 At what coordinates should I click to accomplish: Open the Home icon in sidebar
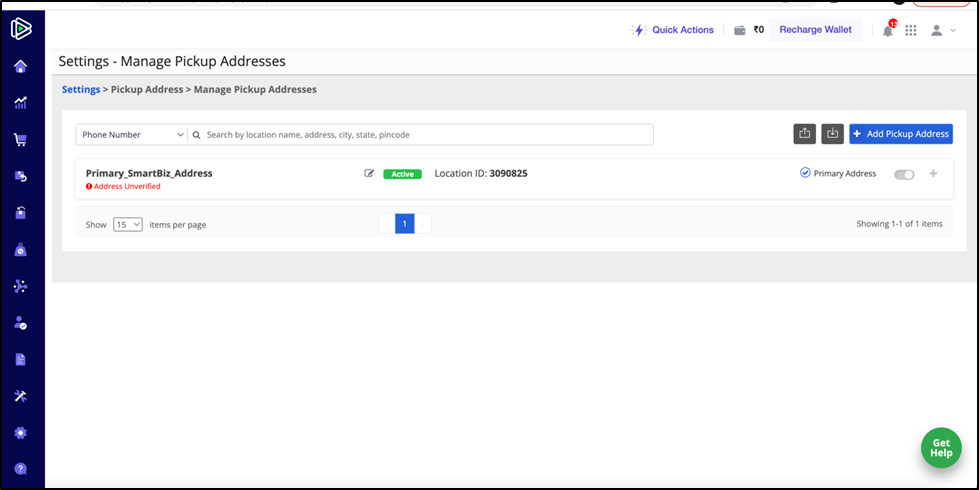tap(20, 67)
